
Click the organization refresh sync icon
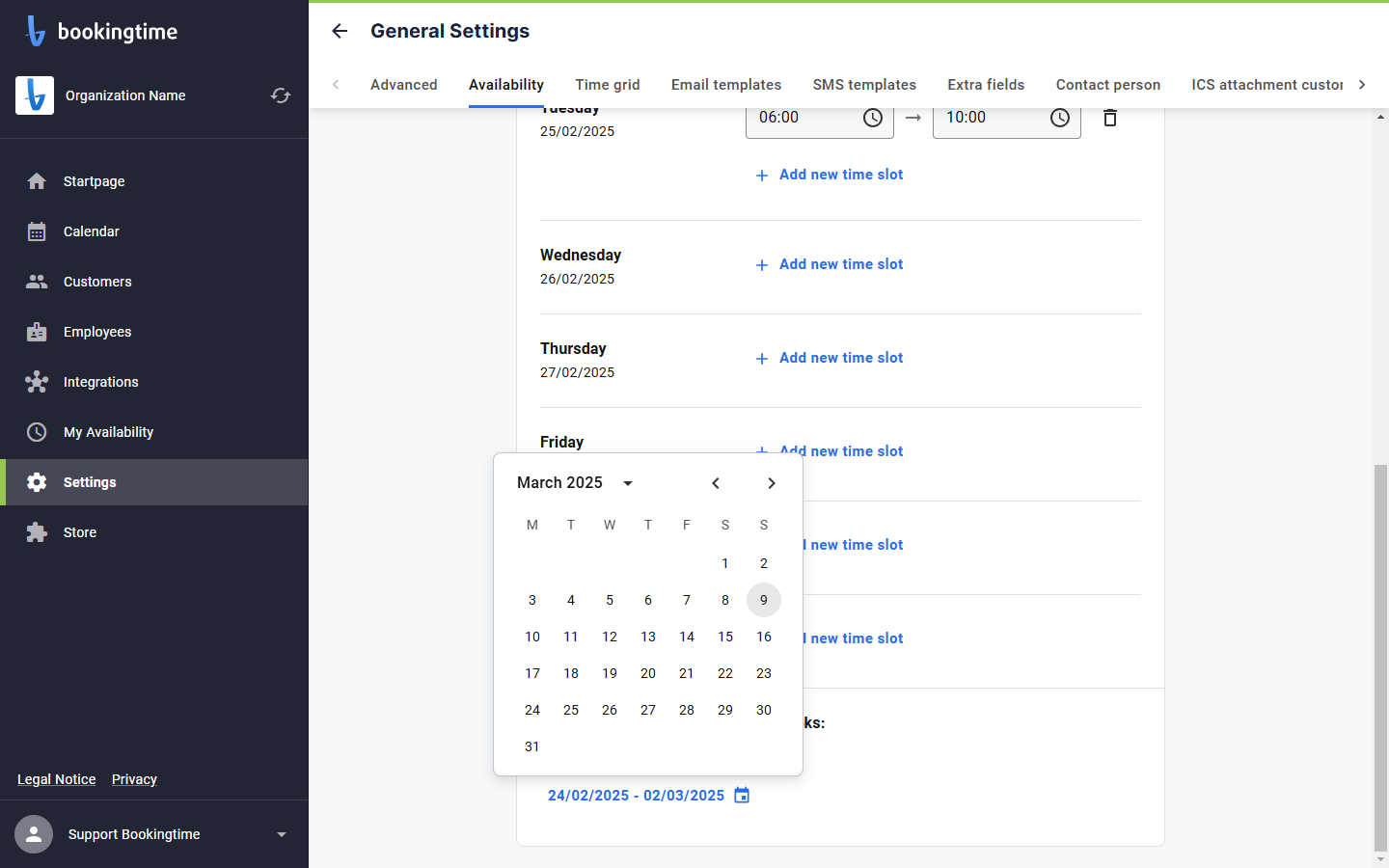coord(281,95)
